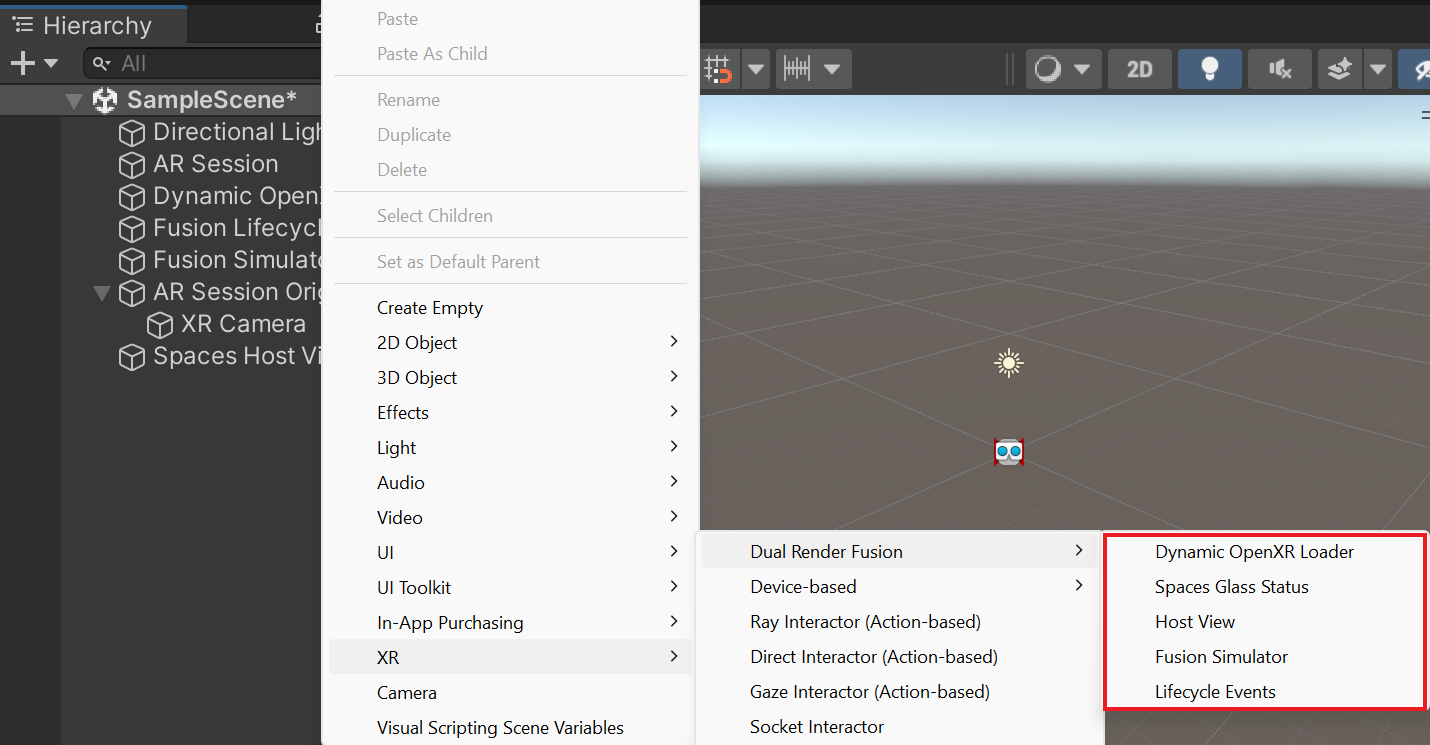1430x745 pixels.
Task: Click the greyed Paste menu entry
Action: tap(509, 19)
